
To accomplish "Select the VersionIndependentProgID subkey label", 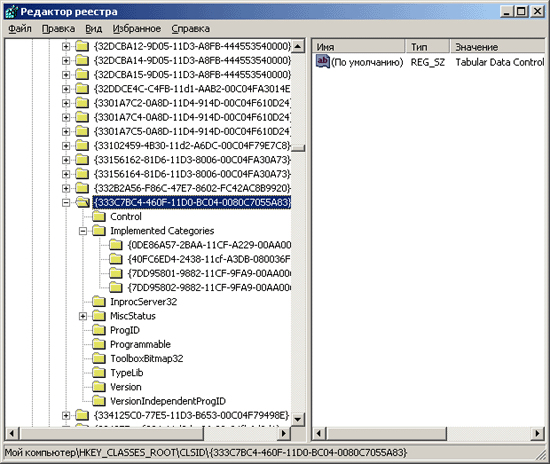I will (x=168, y=401).
